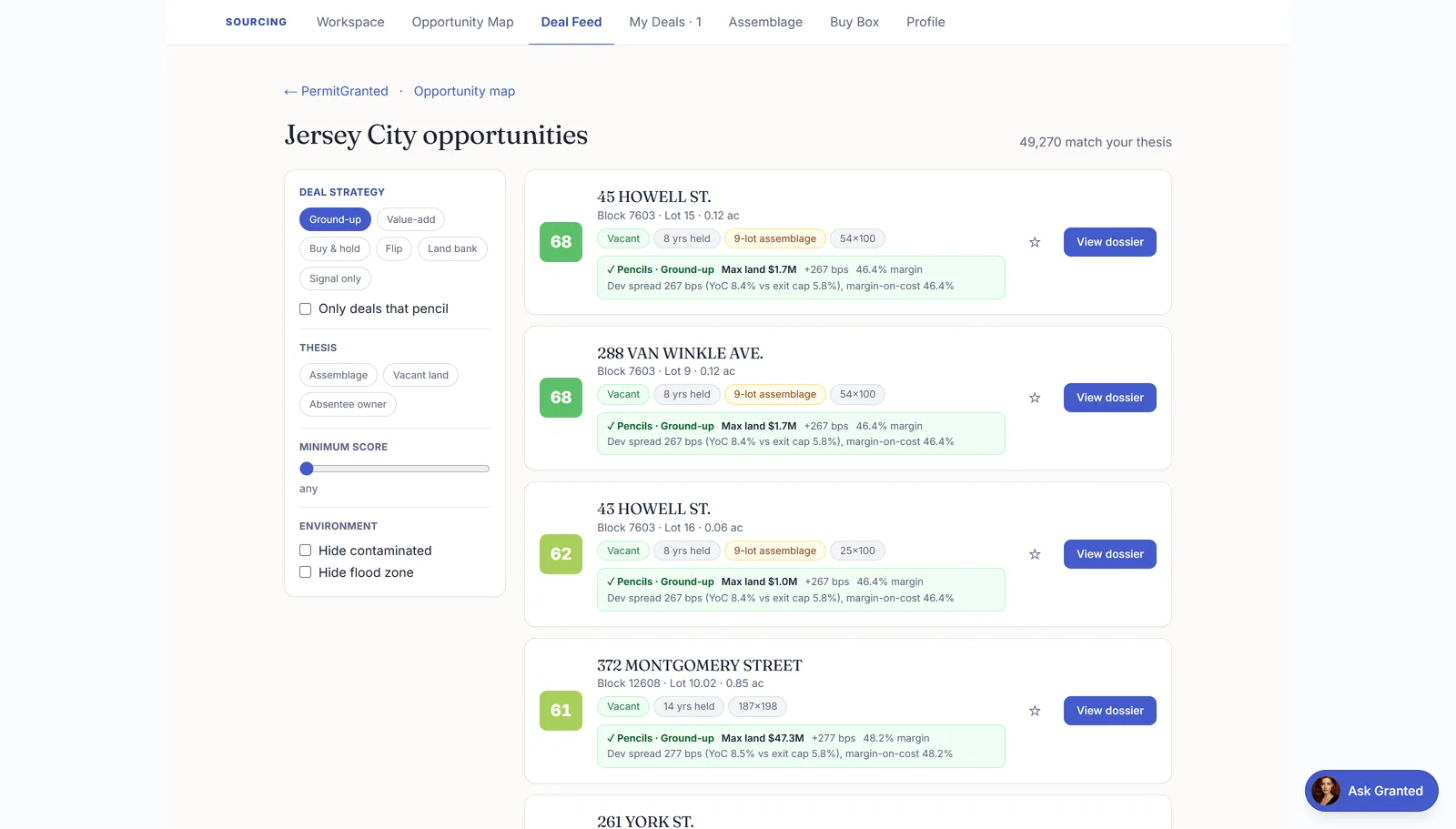View dossier for 43 Howell St.
The image size is (1456, 829).
click(x=1109, y=554)
